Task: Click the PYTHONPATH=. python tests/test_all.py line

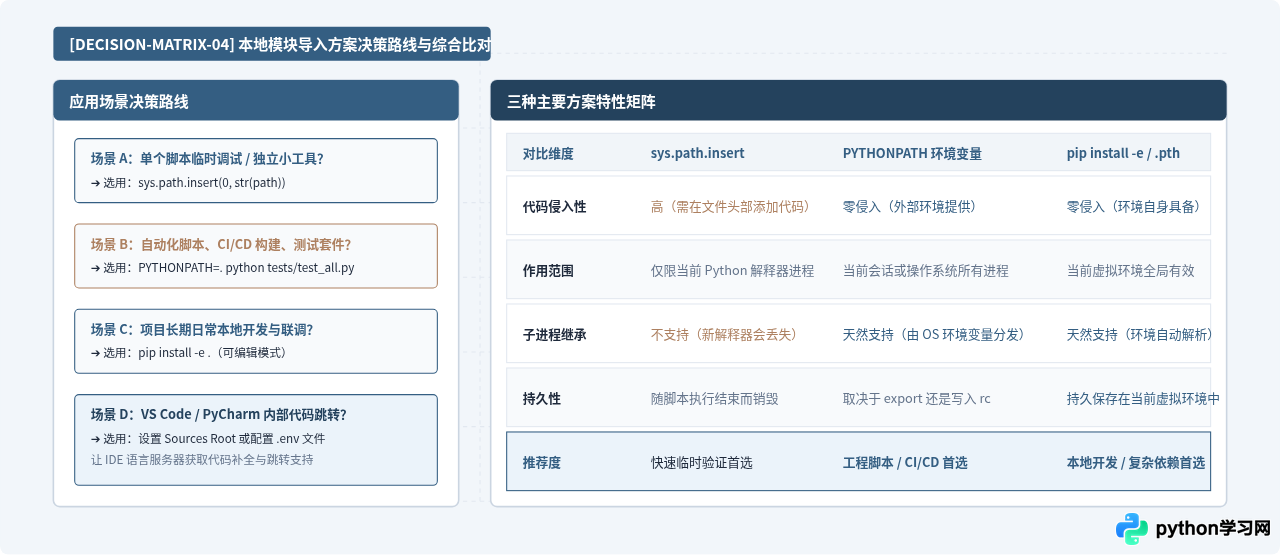Action: click(222, 268)
